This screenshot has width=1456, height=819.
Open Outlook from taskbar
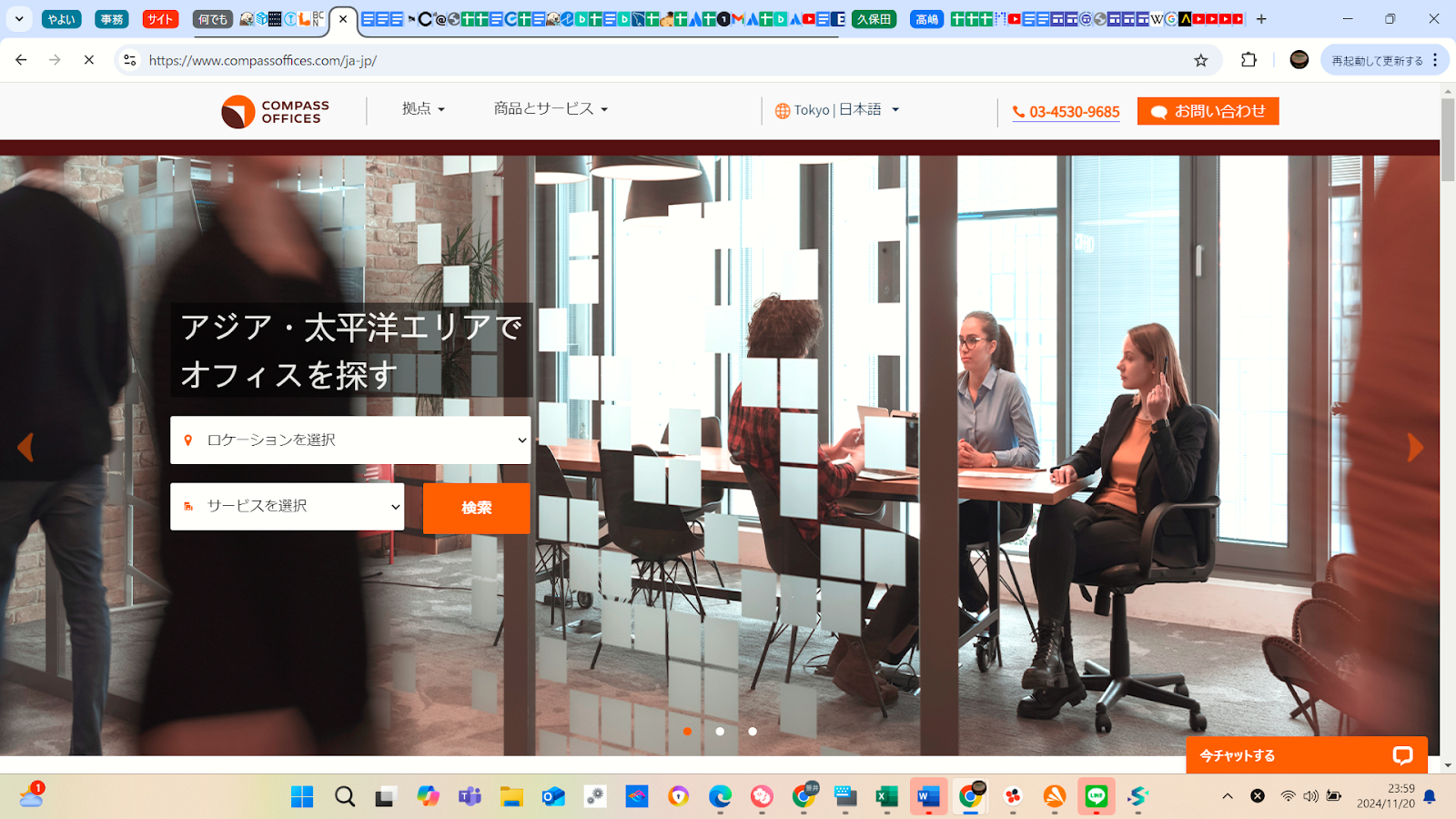pos(553,797)
